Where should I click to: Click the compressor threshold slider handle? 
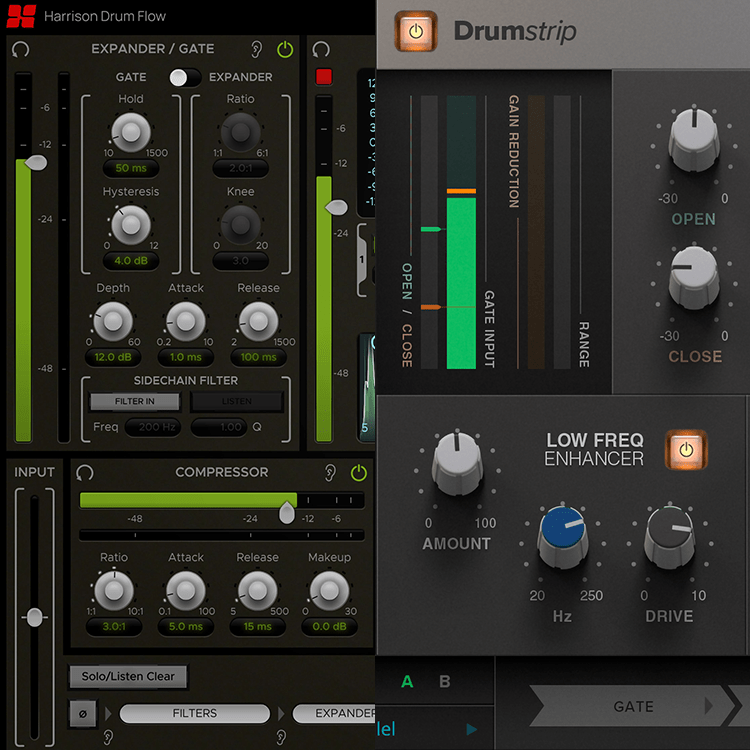click(x=287, y=513)
